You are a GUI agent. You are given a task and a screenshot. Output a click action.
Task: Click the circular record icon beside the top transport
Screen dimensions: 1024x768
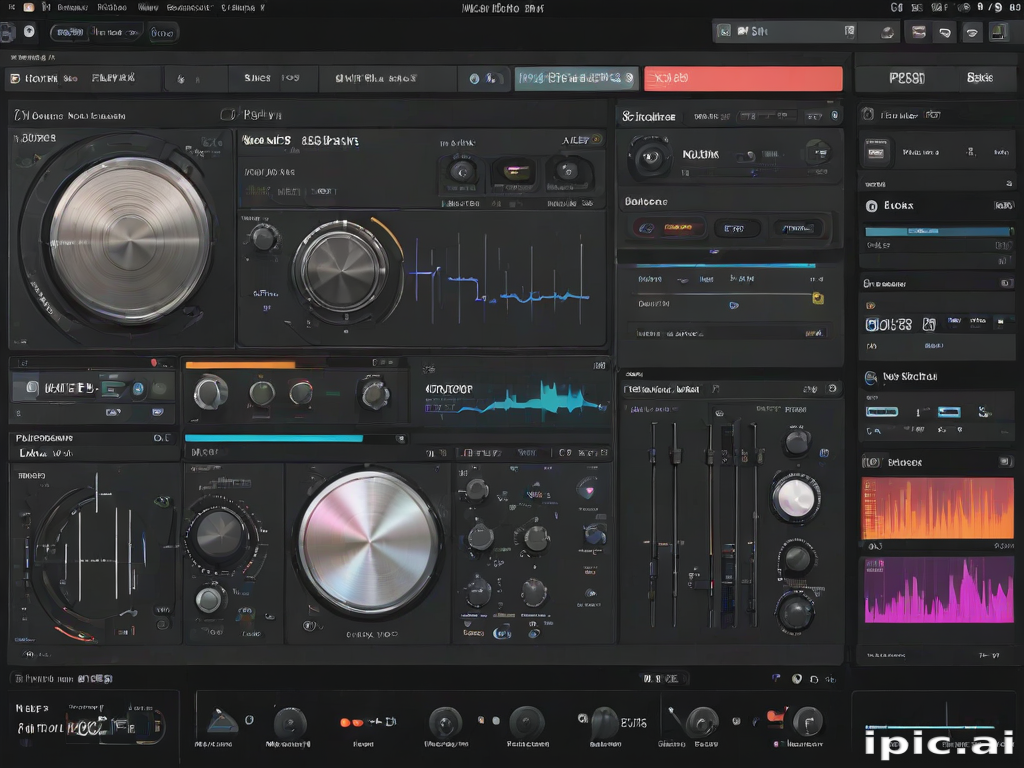[30, 31]
